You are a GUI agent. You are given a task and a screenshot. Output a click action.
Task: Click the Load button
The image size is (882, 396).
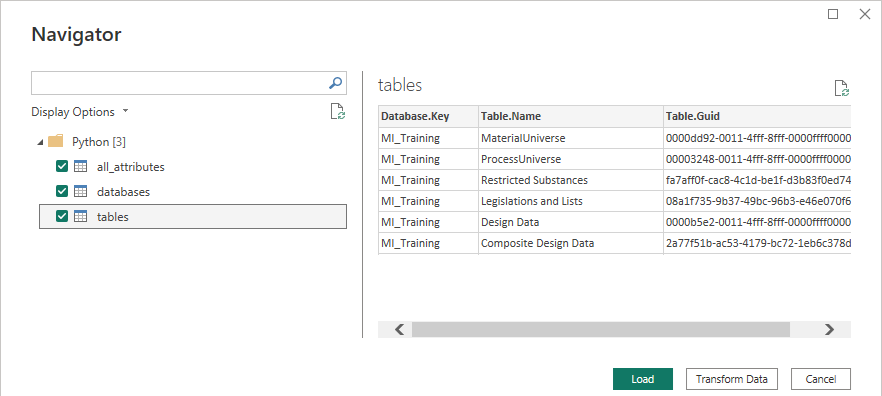(642, 379)
